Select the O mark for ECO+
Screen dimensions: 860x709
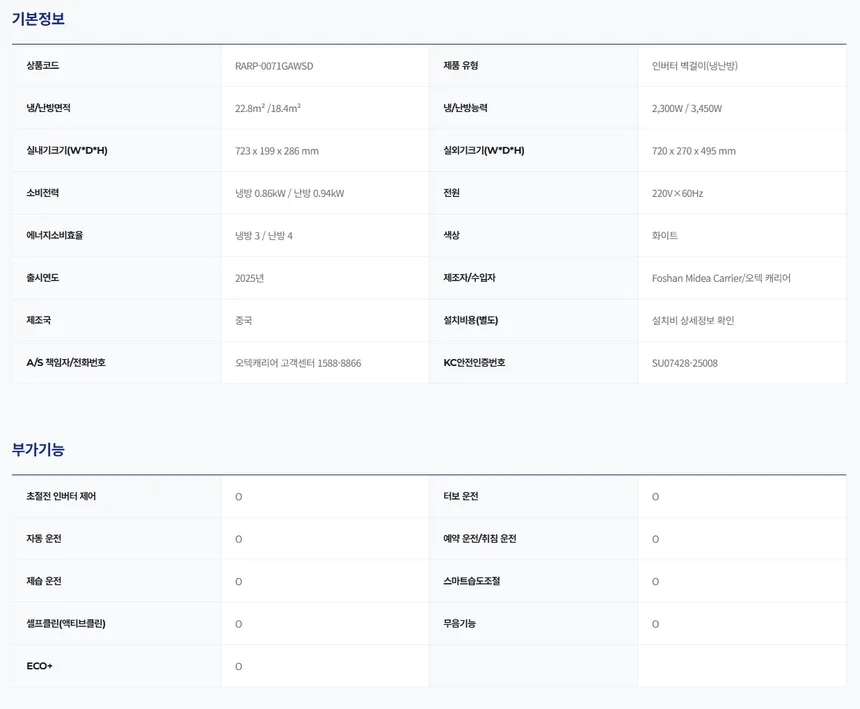[x=239, y=667]
